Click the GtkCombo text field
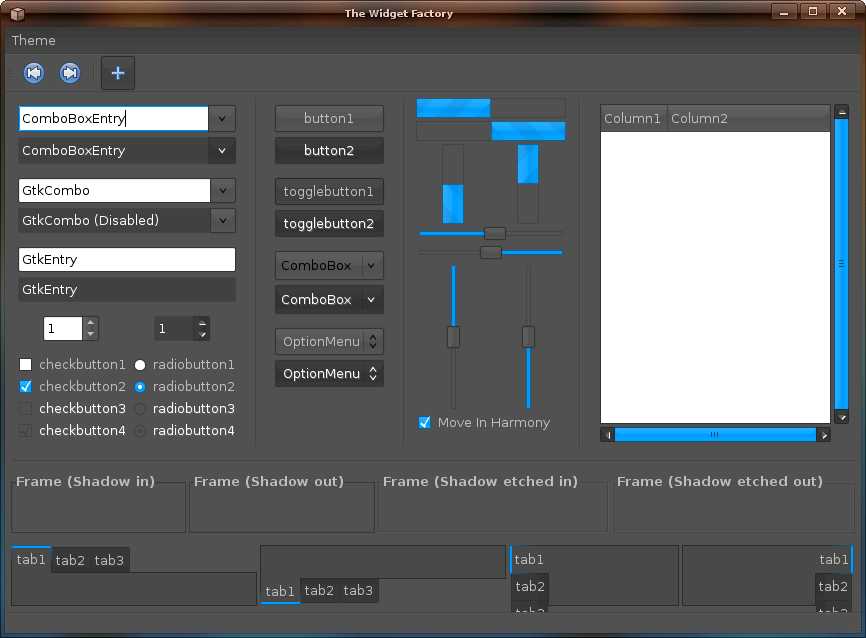Image resolution: width=866 pixels, height=638 pixels. click(x=114, y=191)
